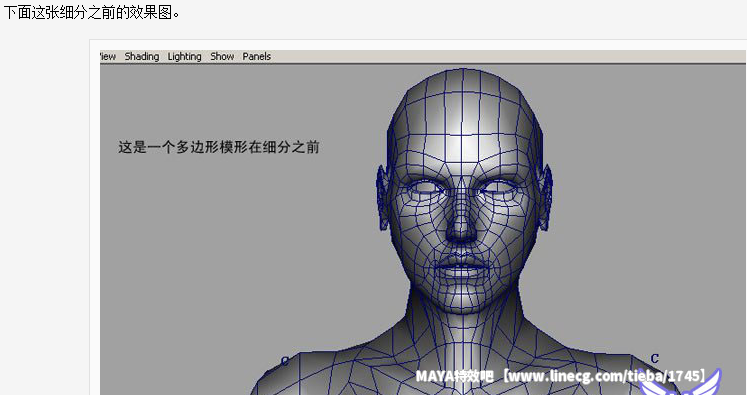Image resolution: width=747 pixels, height=395 pixels.
Task: Select the model's right ear mesh
Action: pos(383,197)
